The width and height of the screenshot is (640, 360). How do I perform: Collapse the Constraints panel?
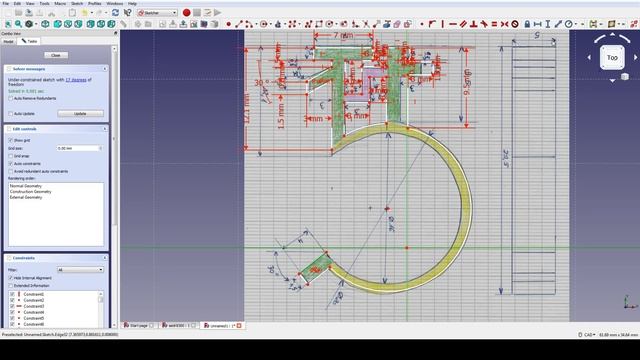pos(105,258)
